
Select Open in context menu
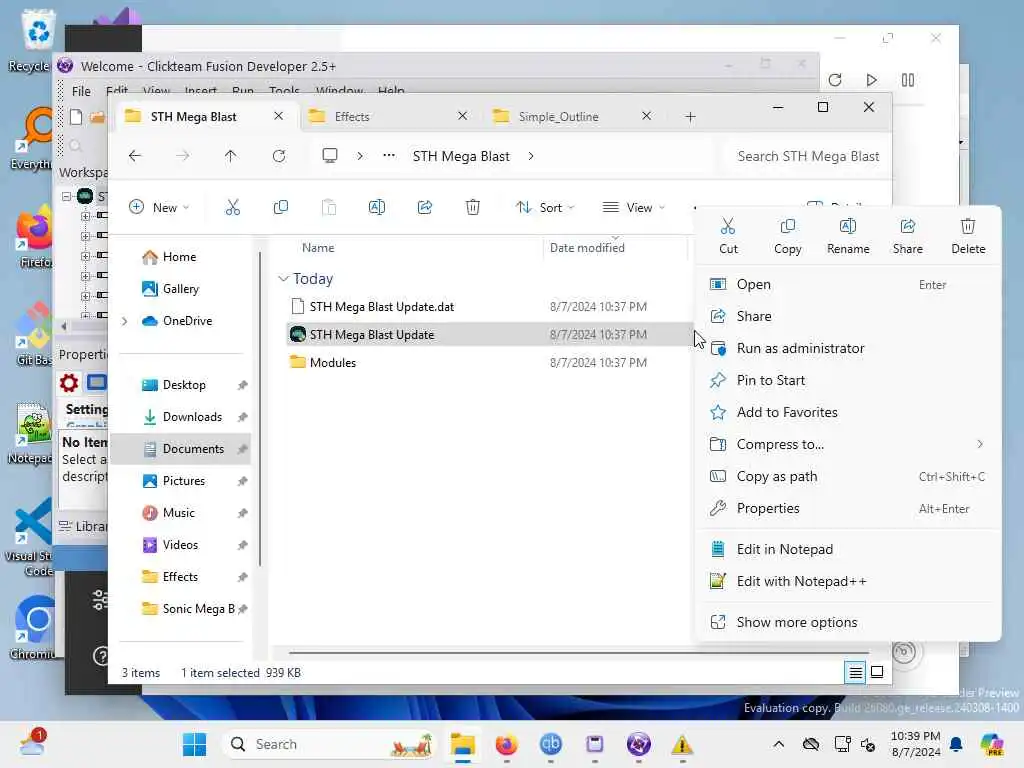tap(848, 285)
